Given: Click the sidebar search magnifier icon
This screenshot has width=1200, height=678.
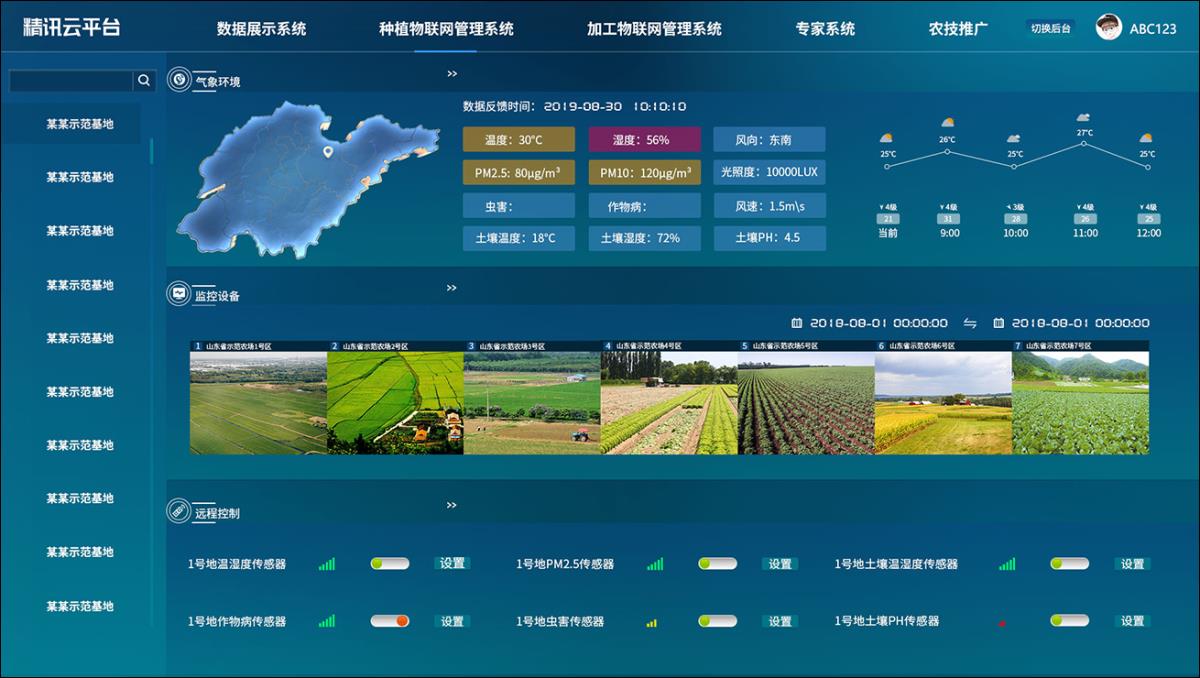Looking at the screenshot, I should [145, 78].
